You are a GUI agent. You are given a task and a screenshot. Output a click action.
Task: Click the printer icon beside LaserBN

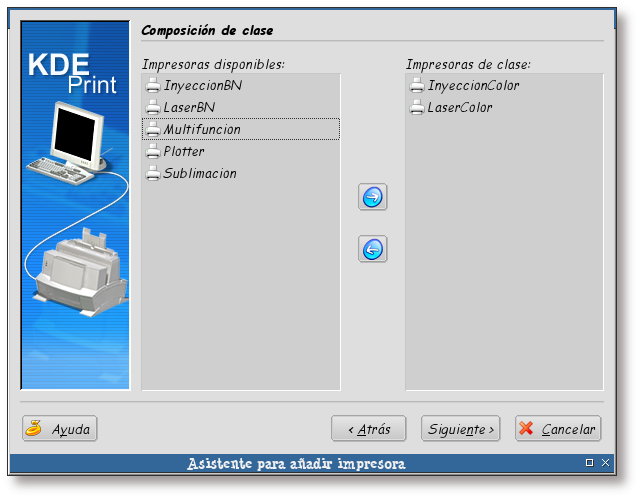[153, 108]
